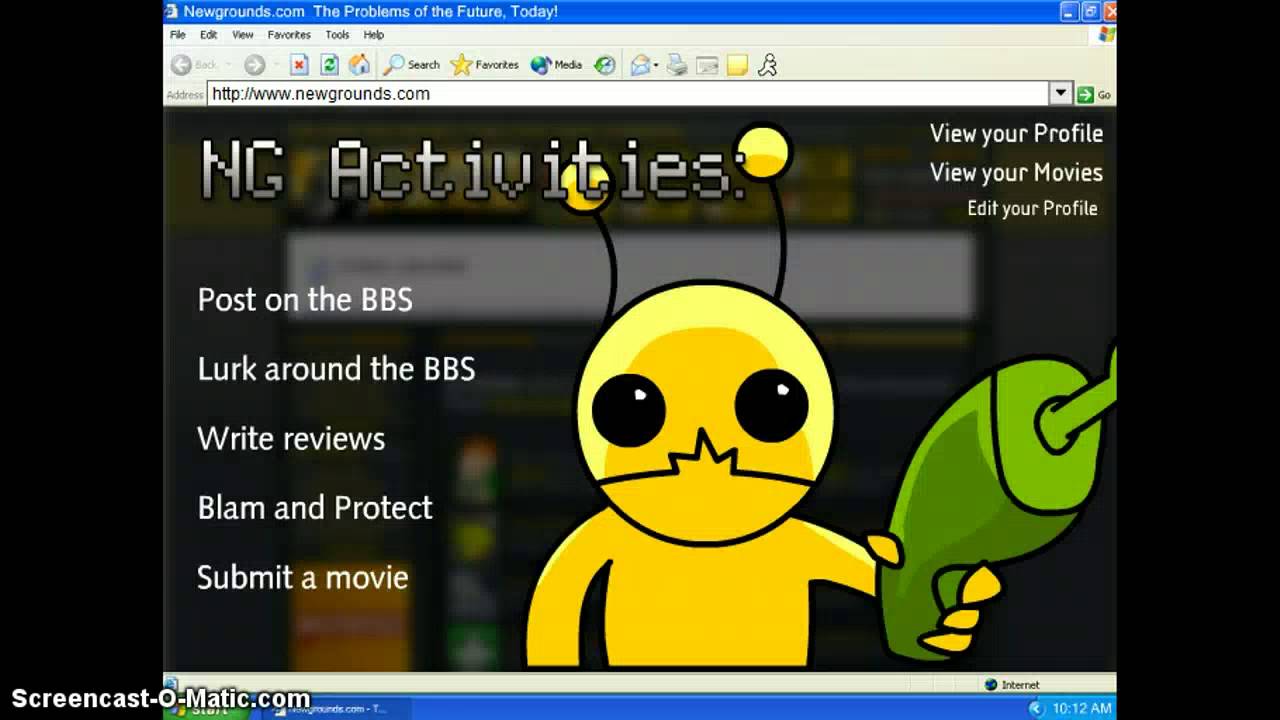The image size is (1280, 720).
Task: Expand hidden system tray icons arrow
Action: (x=1035, y=708)
